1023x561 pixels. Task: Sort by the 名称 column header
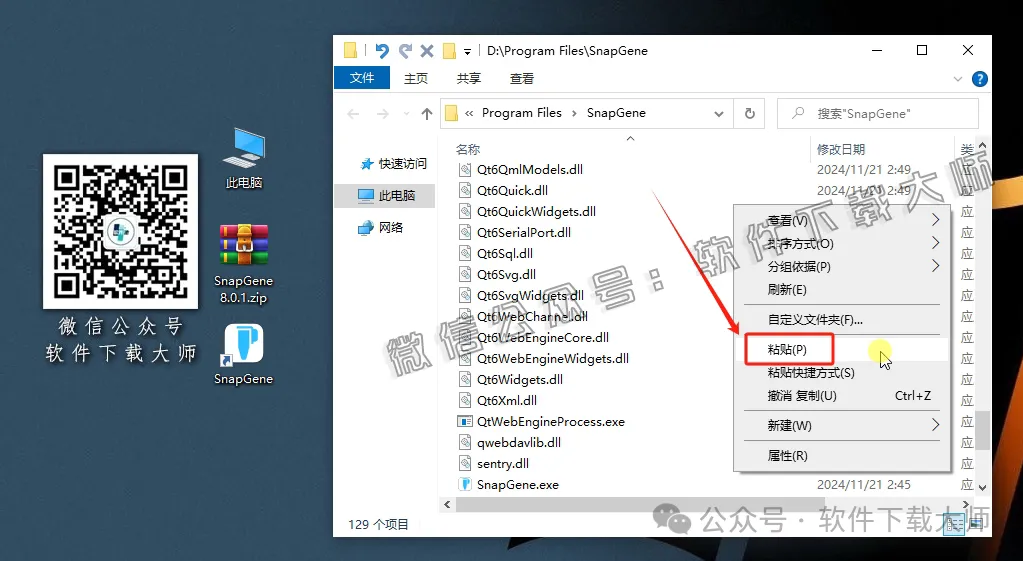pyautogui.click(x=468, y=149)
